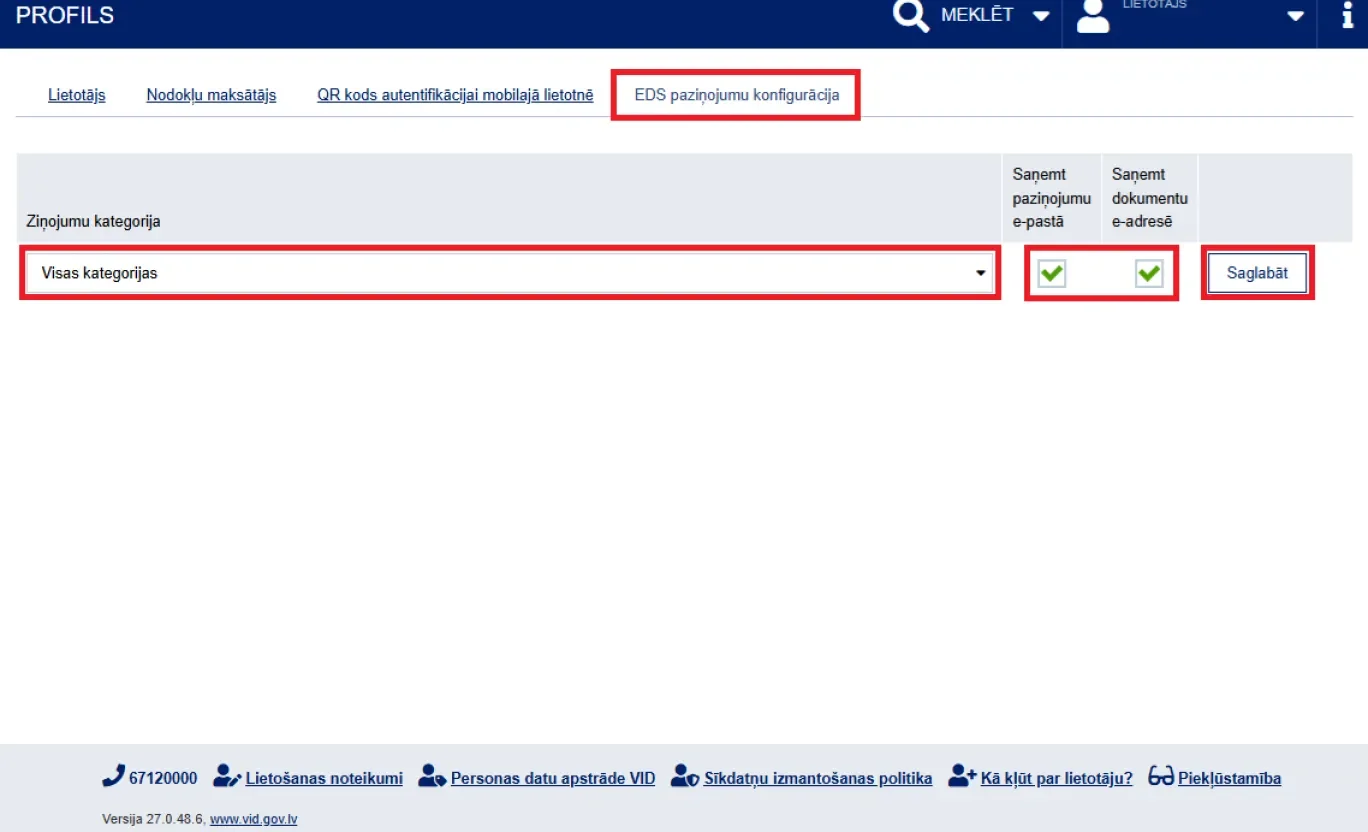Click the add-user icon in footer
The image size is (1368, 832).
[962, 777]
